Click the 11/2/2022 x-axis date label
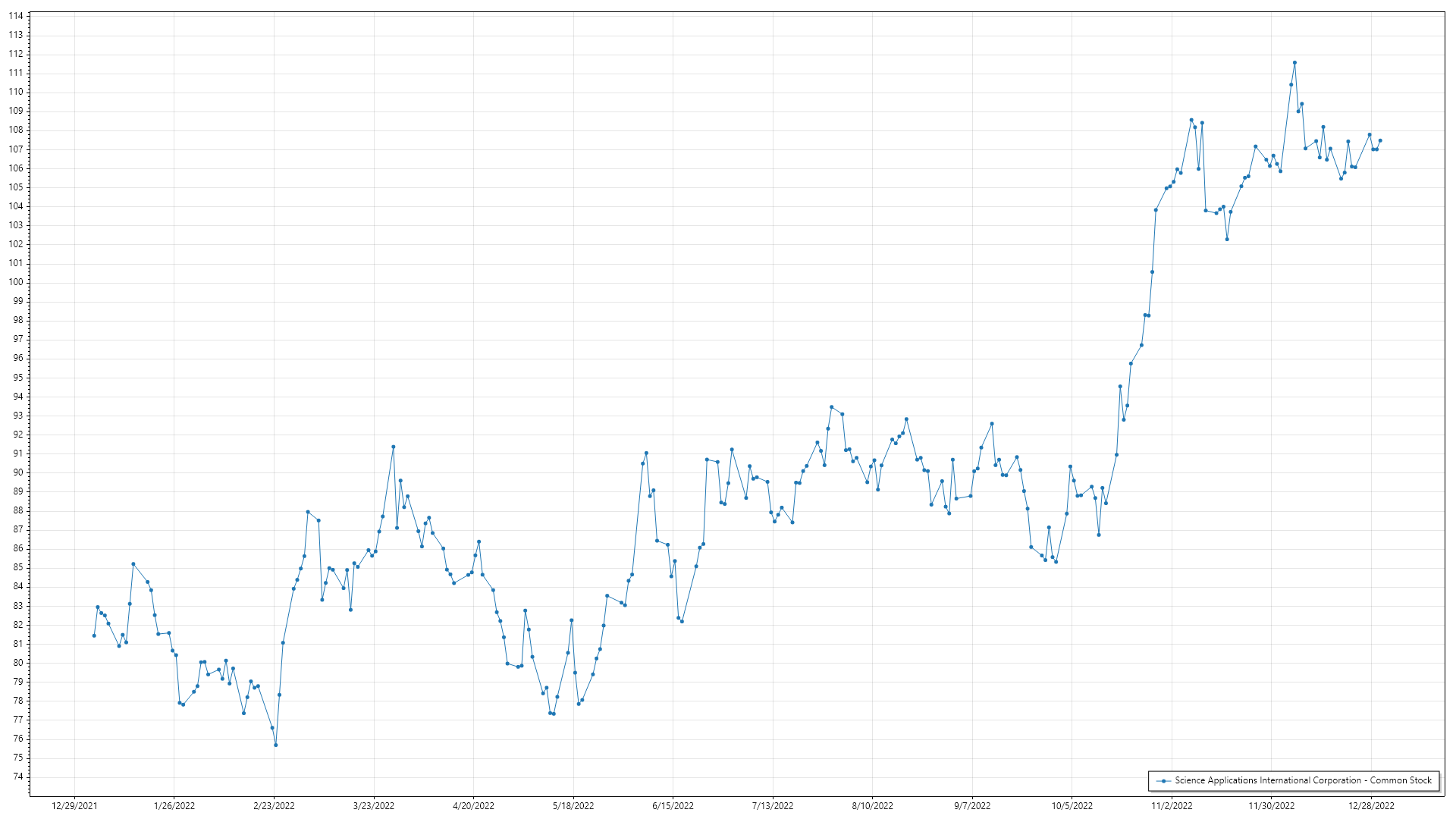Image resolution: width=1456 pixels, height=819 pixels. 1172,806
